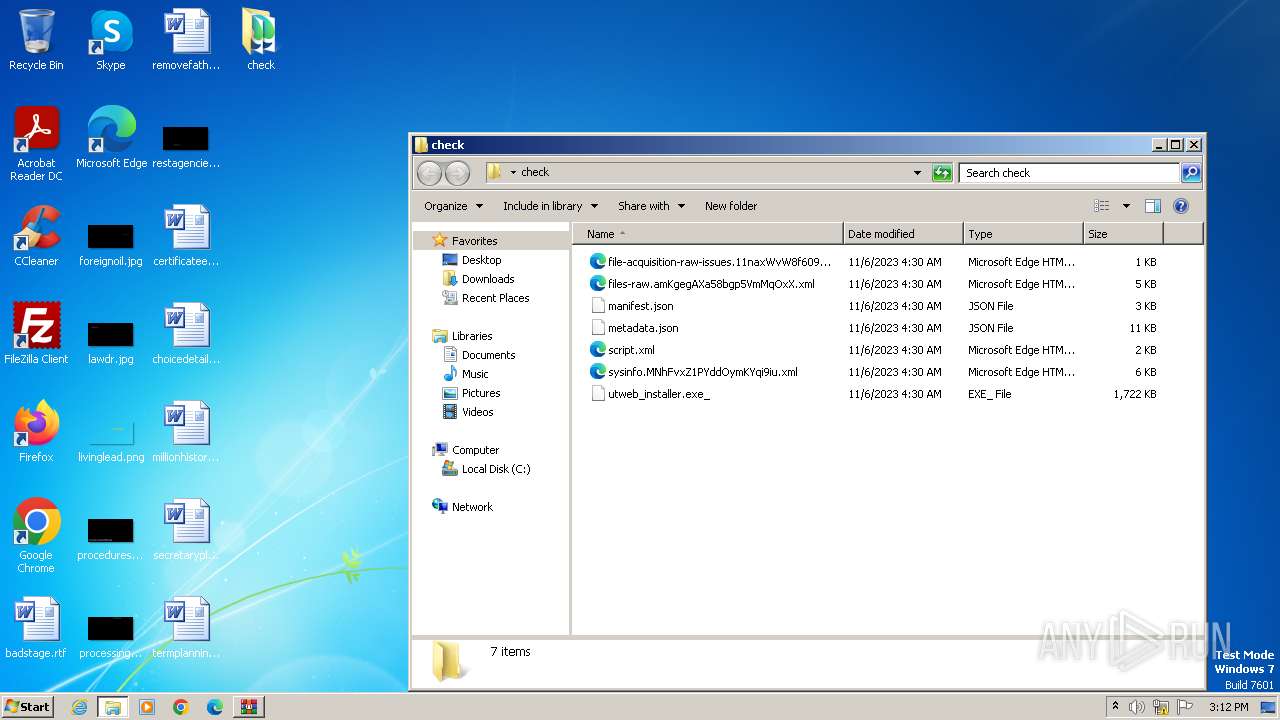Screen dimensions: 1280x720
Task: Sort files by Size column
Action: click(1123, 234)
